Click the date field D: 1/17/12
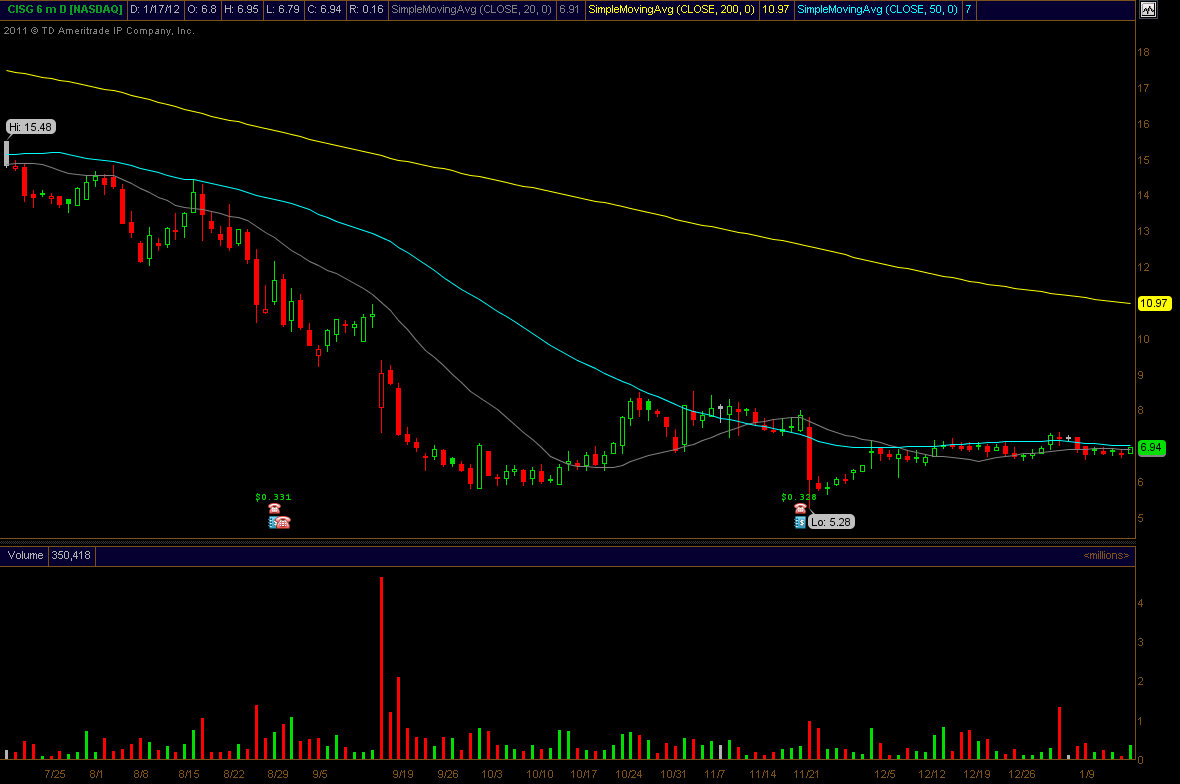Image resolution: width=1180 pixels, height=784 pixels. pyautogui.click(x=155, y=10)
